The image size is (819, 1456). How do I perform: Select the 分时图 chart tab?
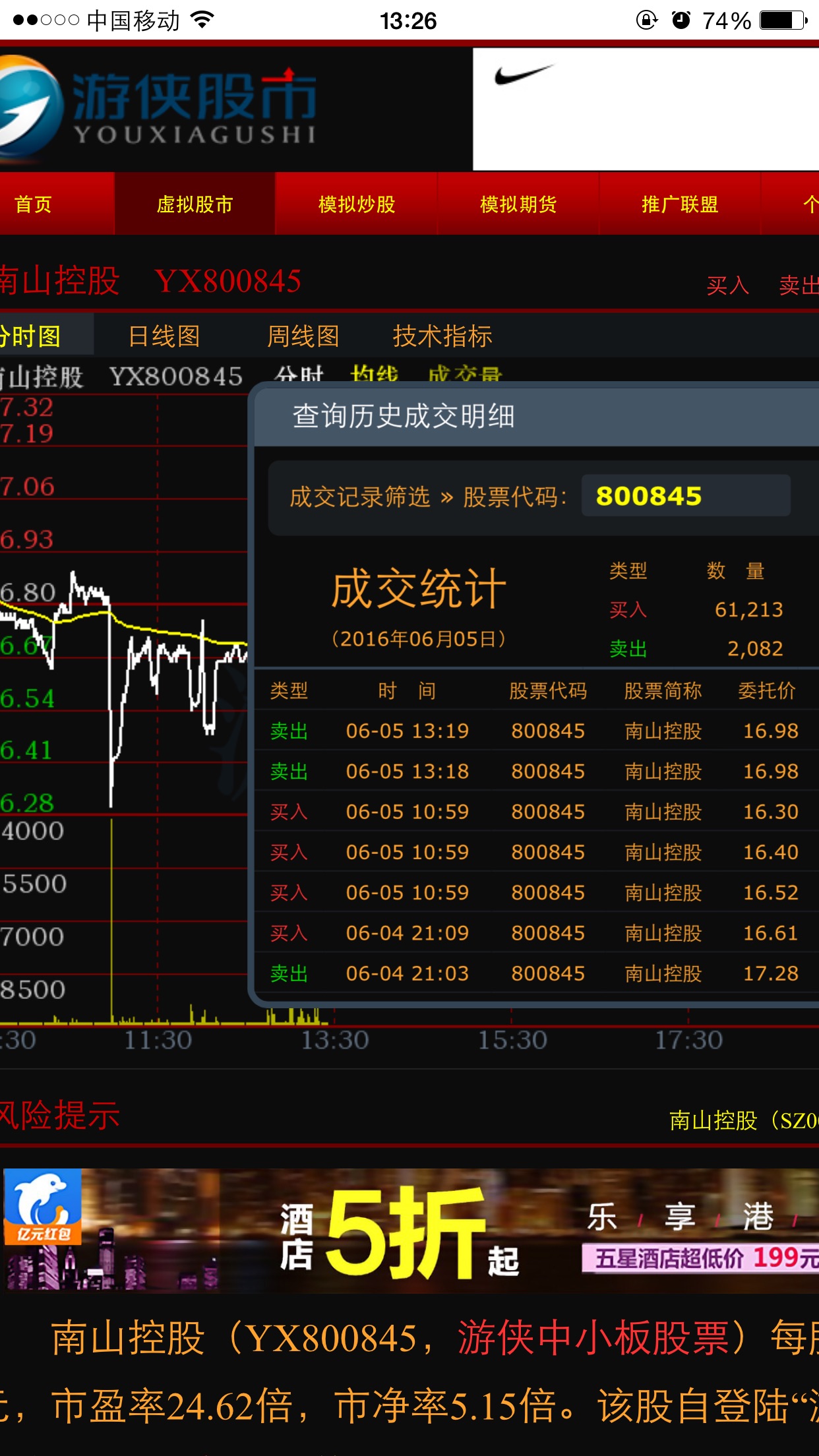pyautogui.click(x=32, y=336)
